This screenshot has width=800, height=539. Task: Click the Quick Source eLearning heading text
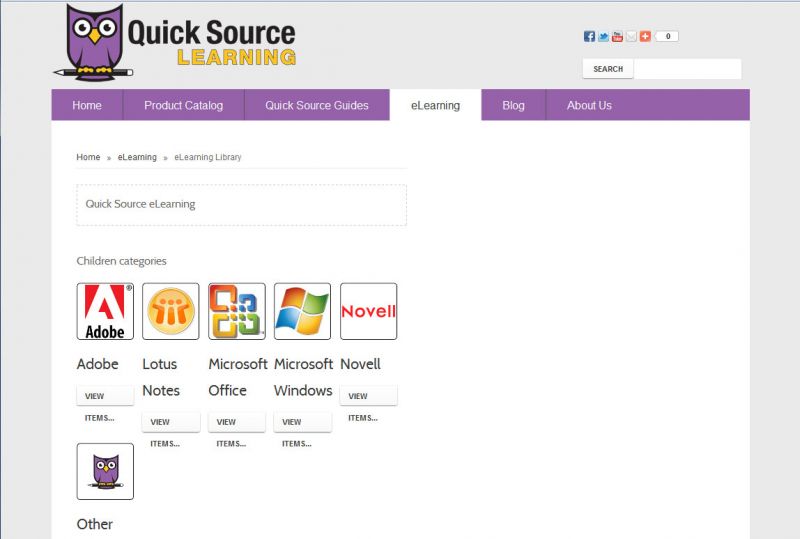pyautogui.click(x=140, y=204)
